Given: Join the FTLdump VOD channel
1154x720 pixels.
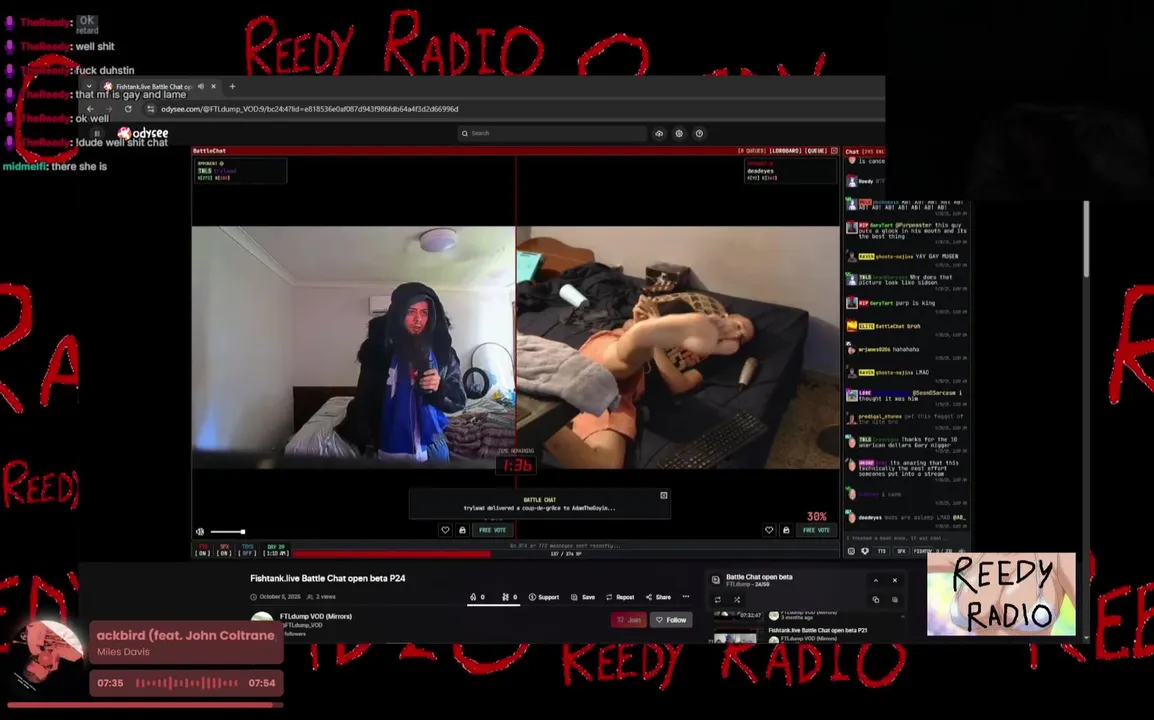Looking at the screenshot, I should click(629, 620).
